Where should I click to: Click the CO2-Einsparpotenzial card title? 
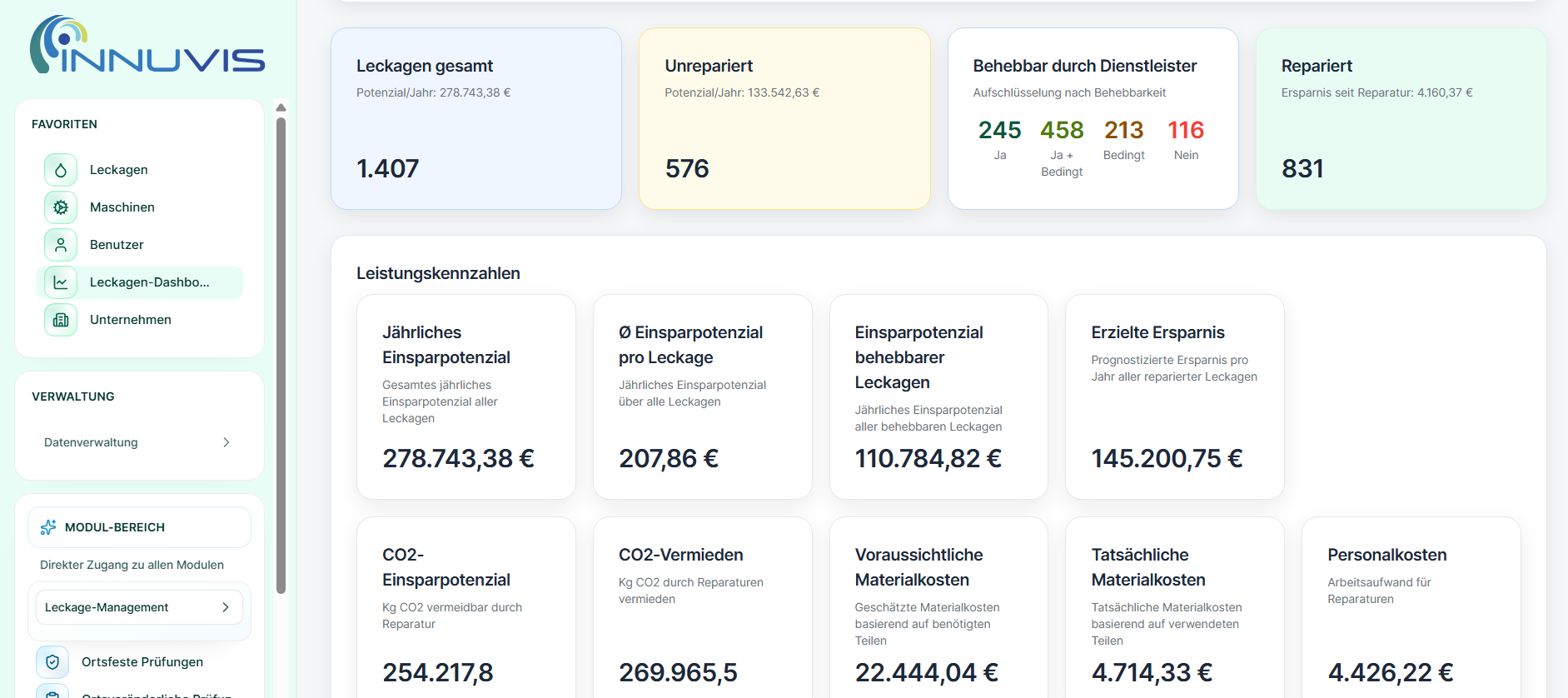pyautogui.click(x=446, y=567)
